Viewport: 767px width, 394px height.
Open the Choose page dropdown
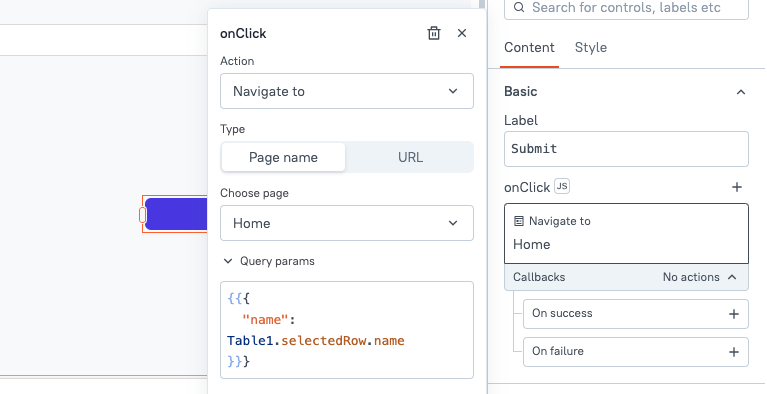(x=347, y=223)
